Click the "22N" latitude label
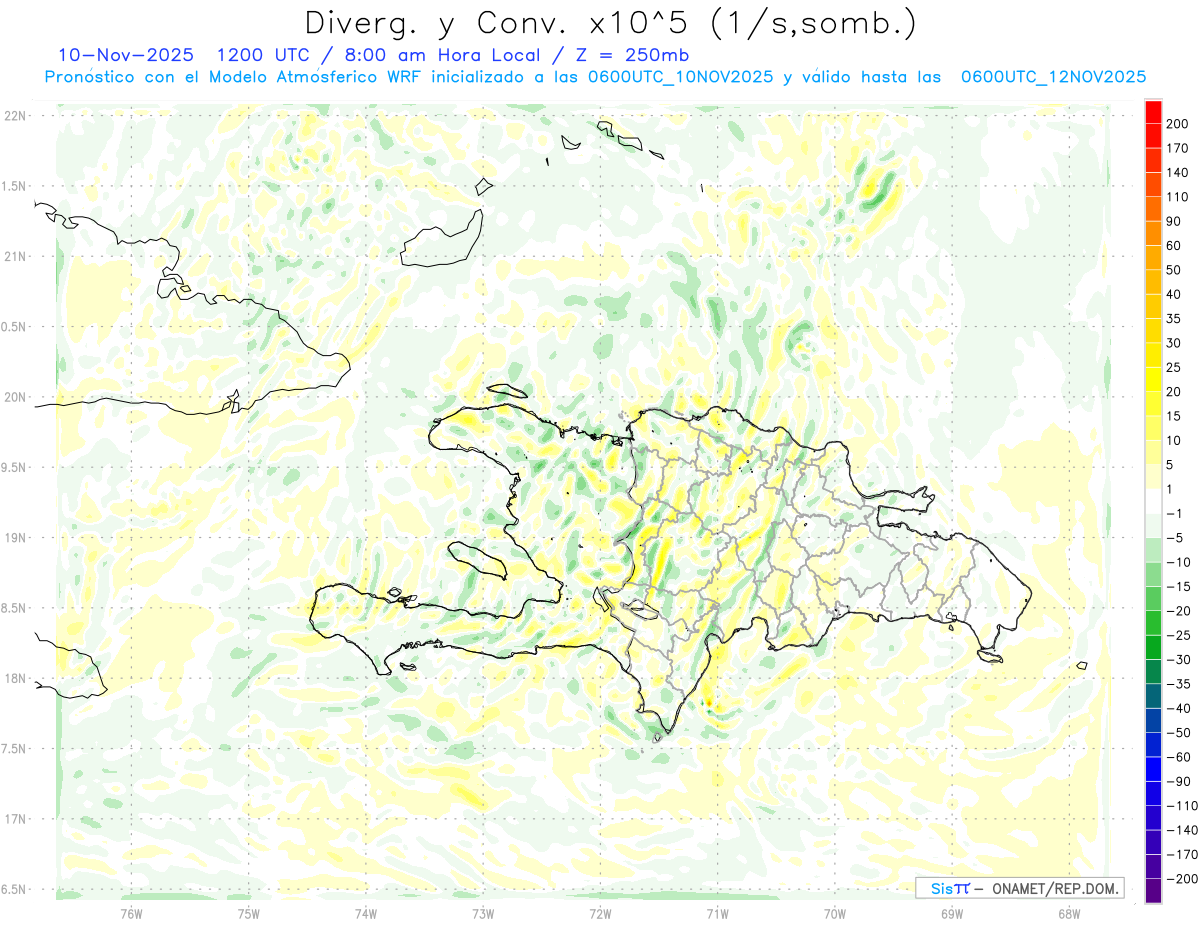Viewport: 1200px width, 927px height. (x=15, y=116)
